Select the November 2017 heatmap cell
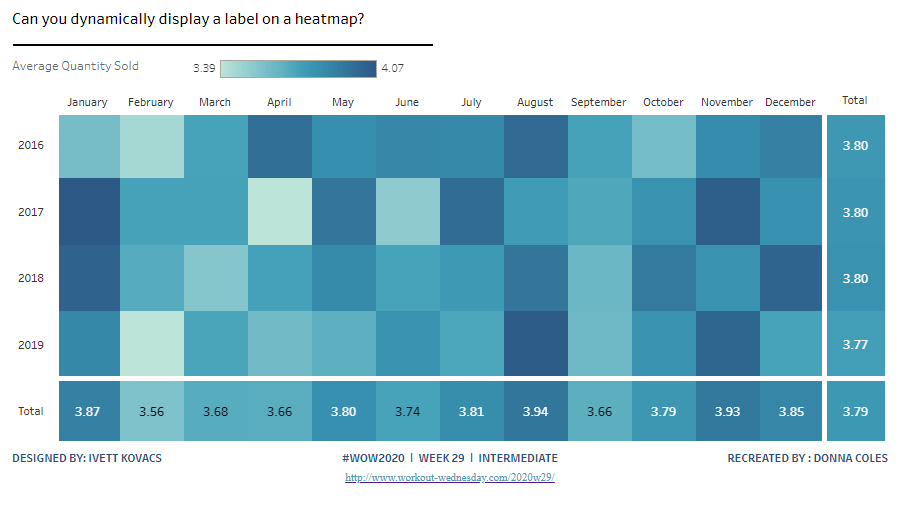The width and height of the screenshot is (920, 507). 727,212
